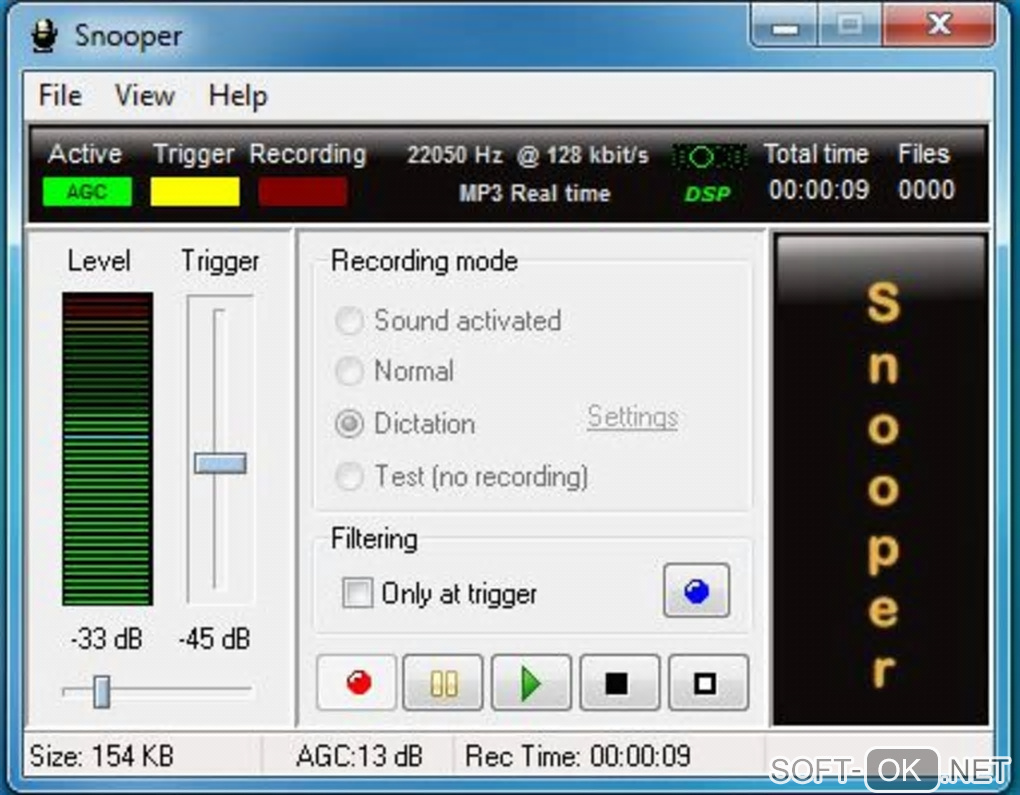
Task: Open the Dictation Settings link
Action: coord(632,417)
